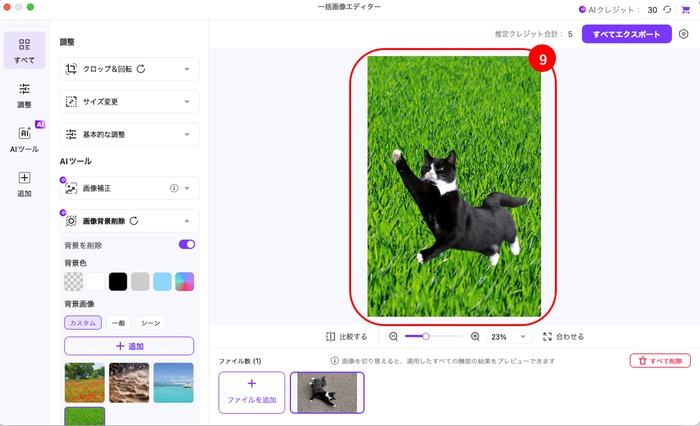Click the + 追加 background image button

point(129,346)
